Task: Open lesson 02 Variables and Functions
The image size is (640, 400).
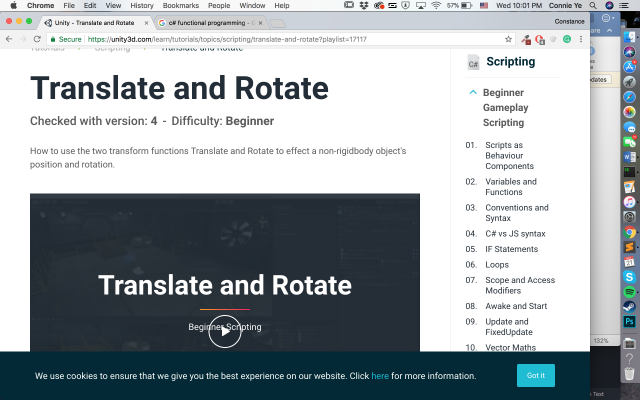Action: 511,187
